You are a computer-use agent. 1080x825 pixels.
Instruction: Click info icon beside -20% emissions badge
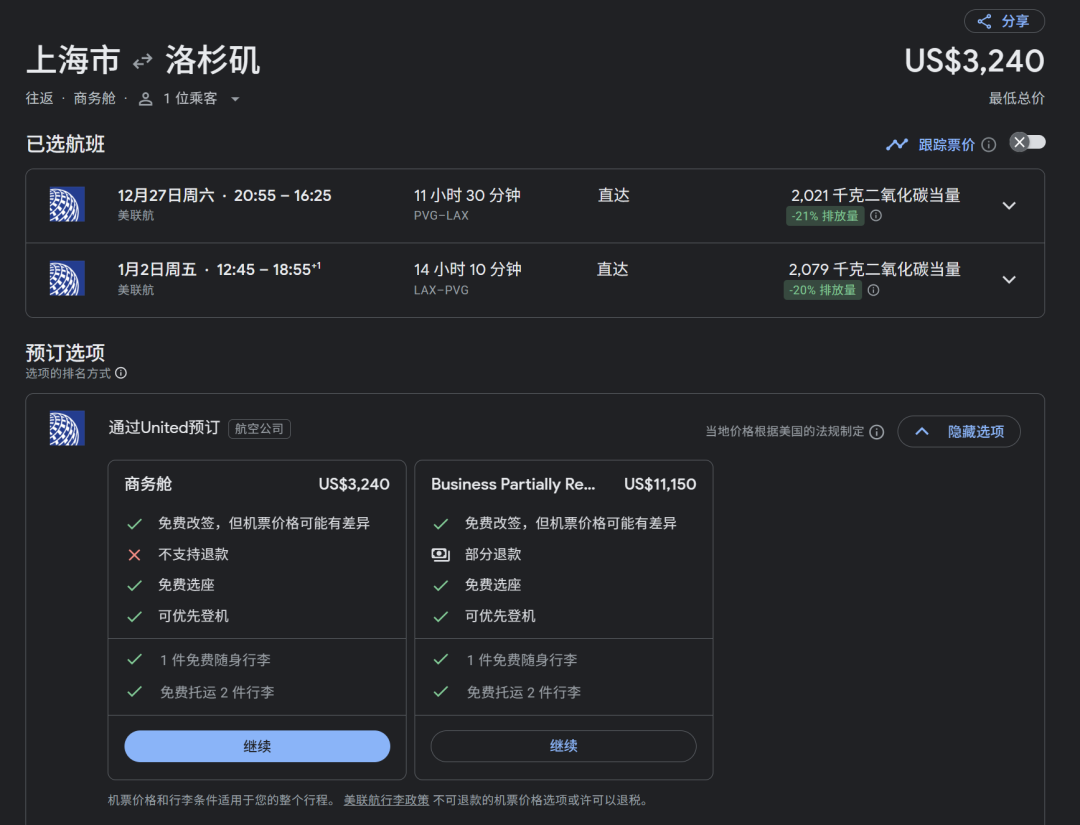coord(873,290)
